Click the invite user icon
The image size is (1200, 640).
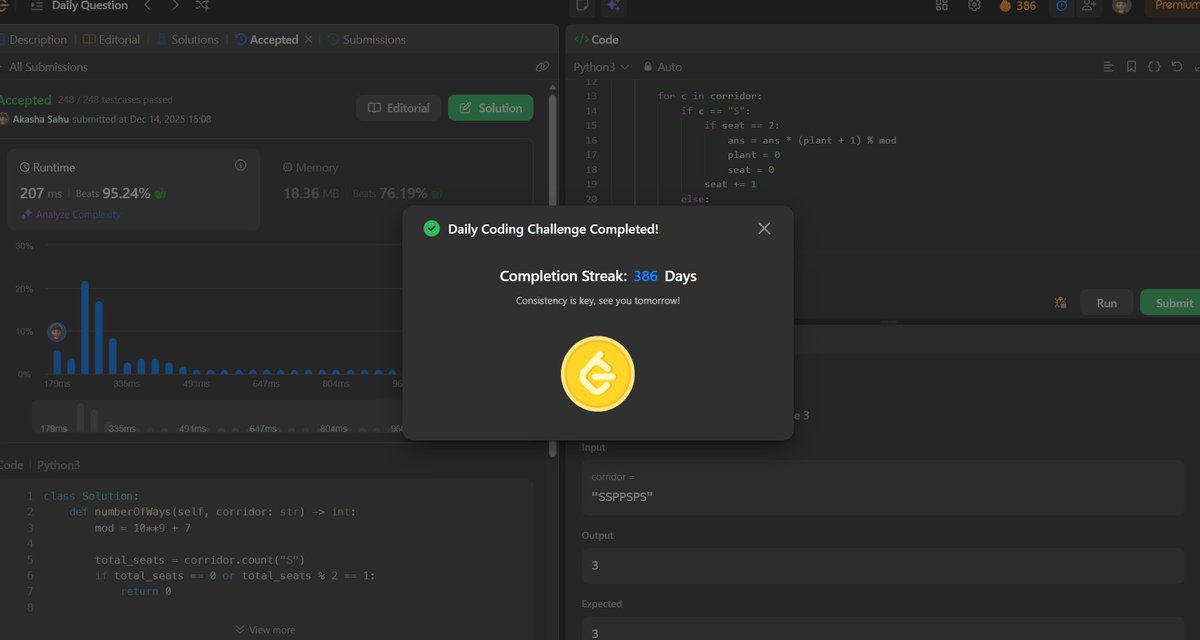[1089, 6]
